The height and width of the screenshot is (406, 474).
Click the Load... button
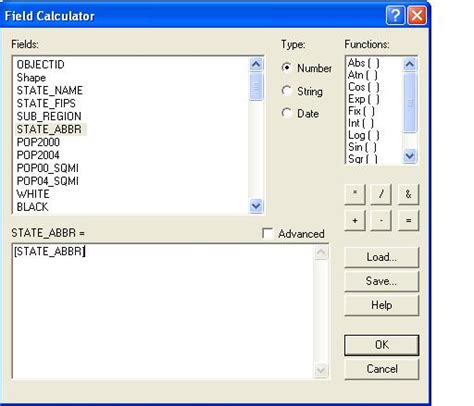tap(382, 257)
